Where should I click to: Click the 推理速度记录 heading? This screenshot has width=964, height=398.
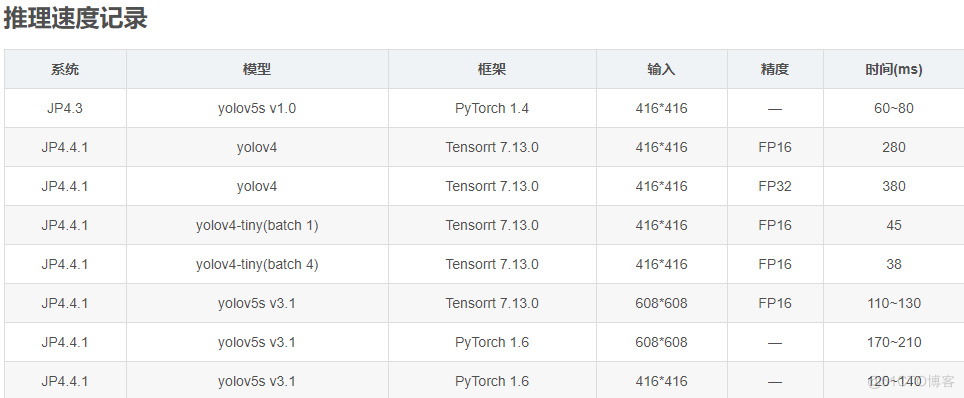click(76, 18)
